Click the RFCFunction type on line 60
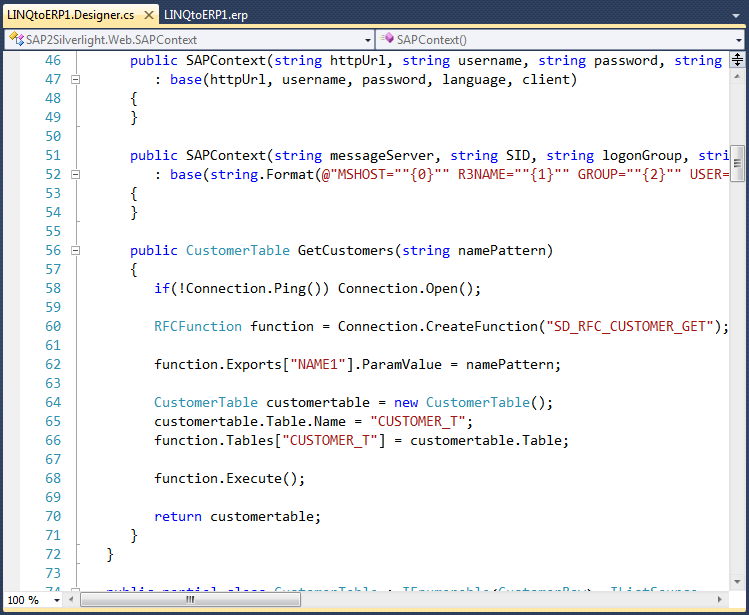The image size is (749, 615). 198,326
